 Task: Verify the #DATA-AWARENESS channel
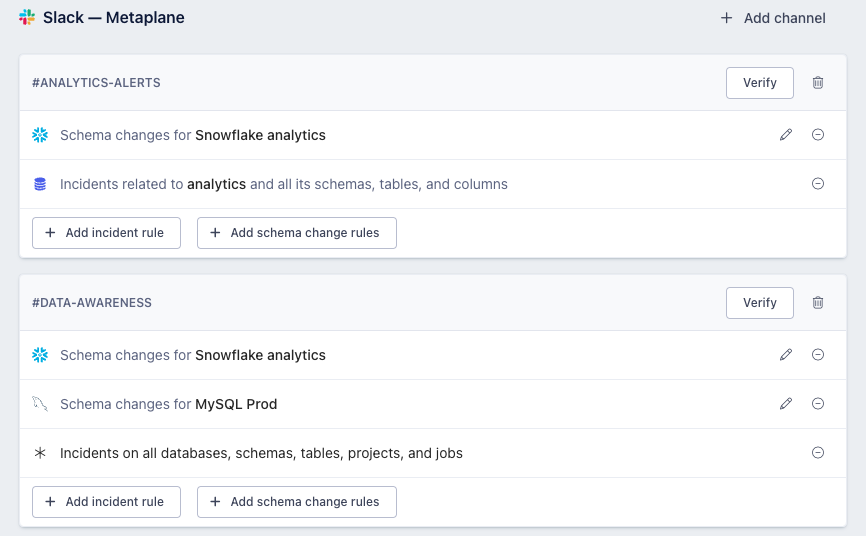pyautogui.click(x=759, y=303)
